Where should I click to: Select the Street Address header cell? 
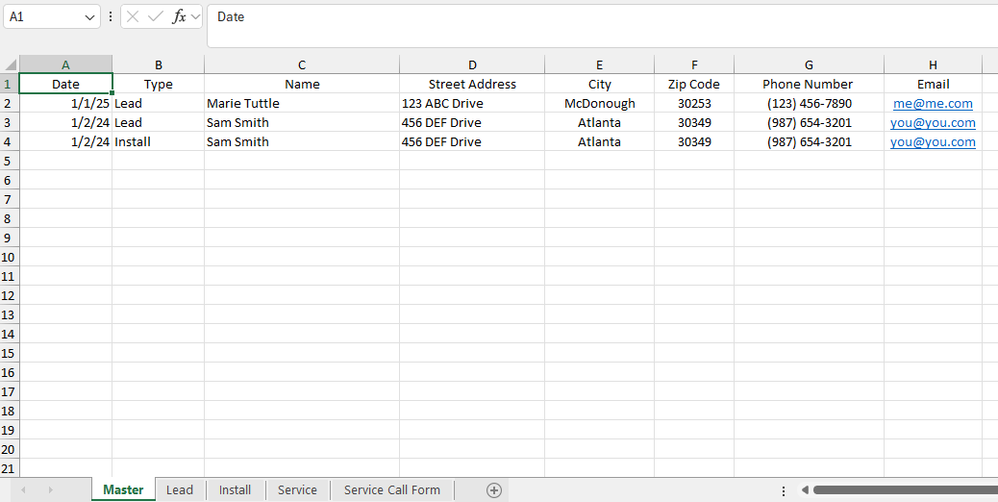tap(472, 84)
